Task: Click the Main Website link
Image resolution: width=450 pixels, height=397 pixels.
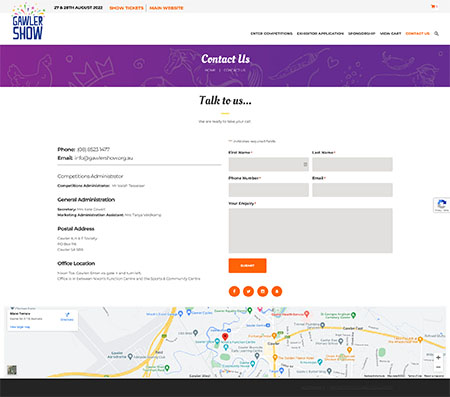Action: point(166,8)
